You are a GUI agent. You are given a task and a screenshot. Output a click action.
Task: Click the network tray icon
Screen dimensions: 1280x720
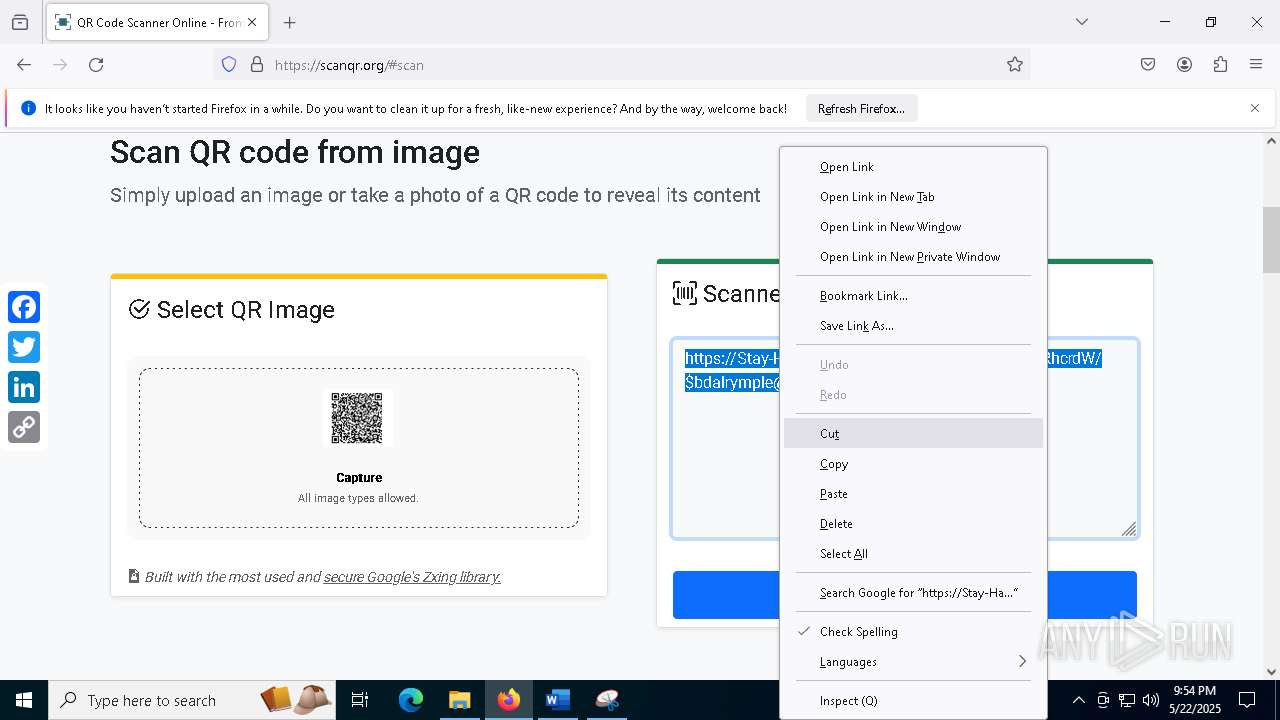pyautogui.click(x=1127, y=700)
